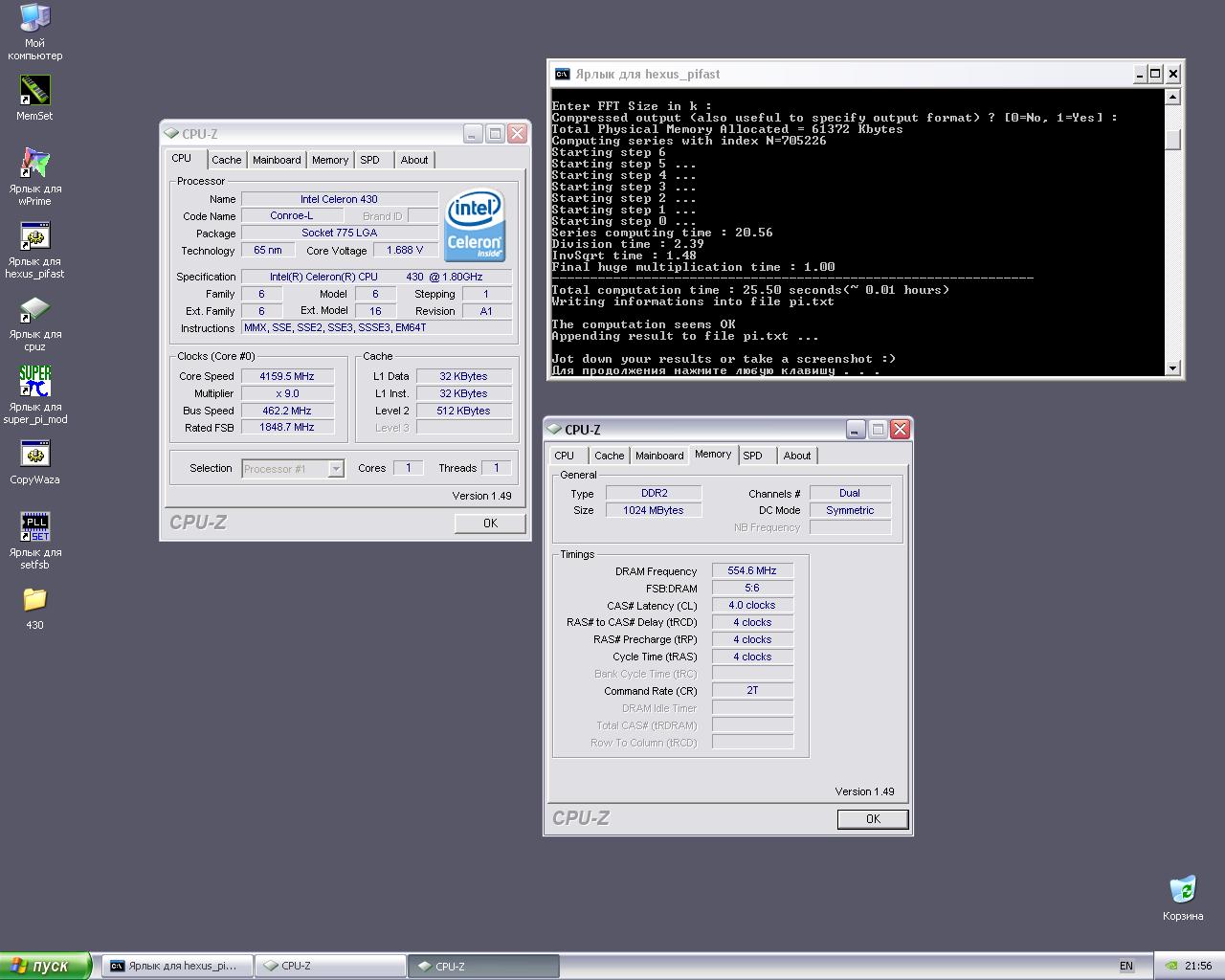
Task: Switch to hexus_pifast taskbar button
Action: coord(177,966)
